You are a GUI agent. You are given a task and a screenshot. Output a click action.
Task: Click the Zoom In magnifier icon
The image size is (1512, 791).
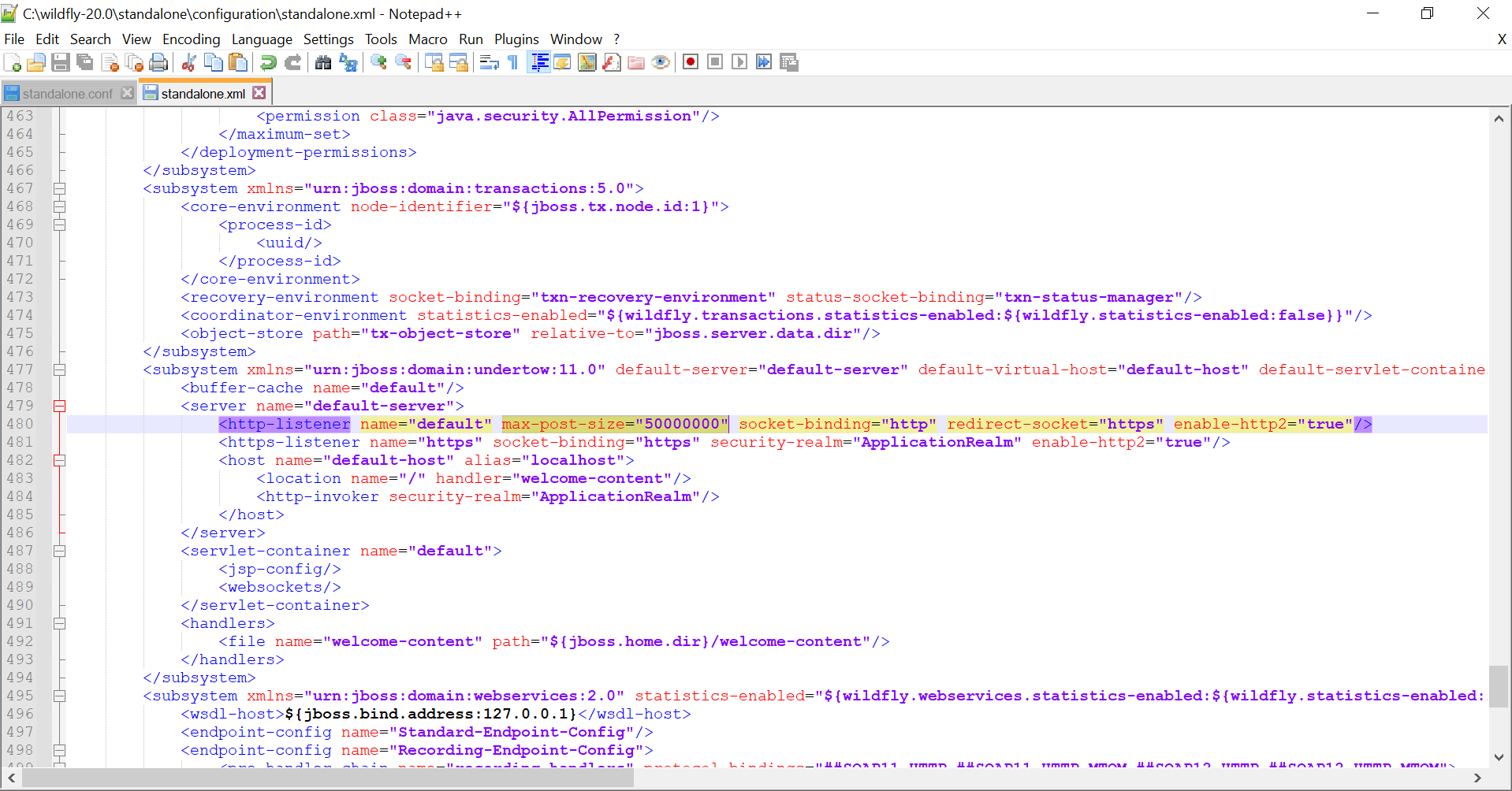pos(378,62)
